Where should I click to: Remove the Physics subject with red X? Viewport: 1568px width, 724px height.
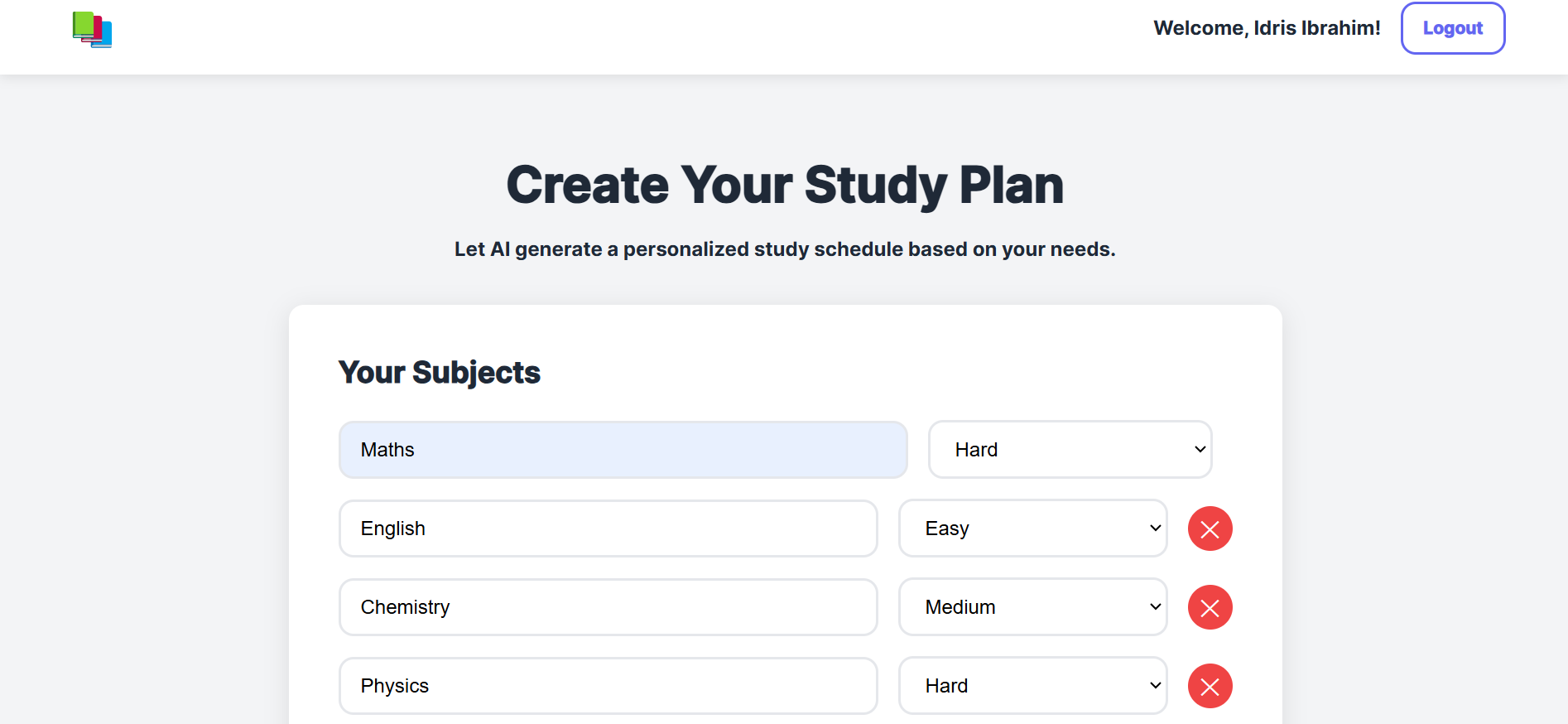click(x=1210, y=686)
